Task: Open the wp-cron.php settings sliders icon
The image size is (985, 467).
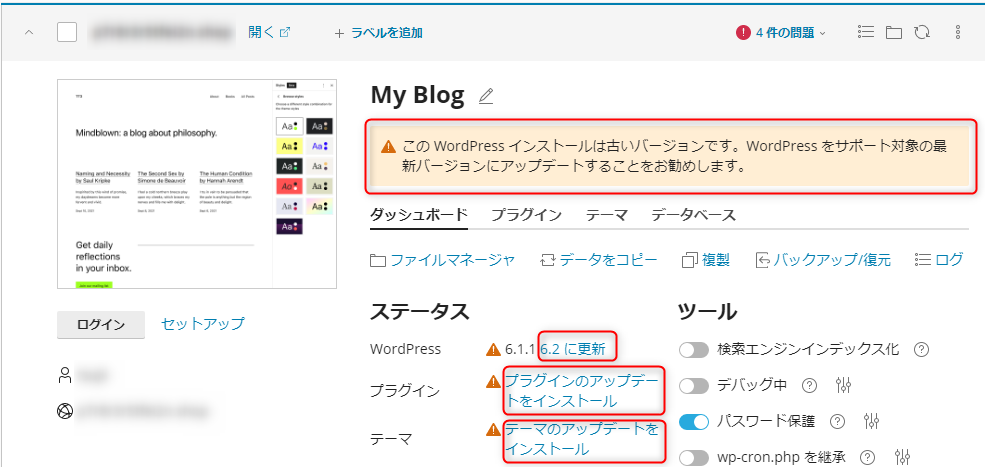Action: (x=901, y=457)
